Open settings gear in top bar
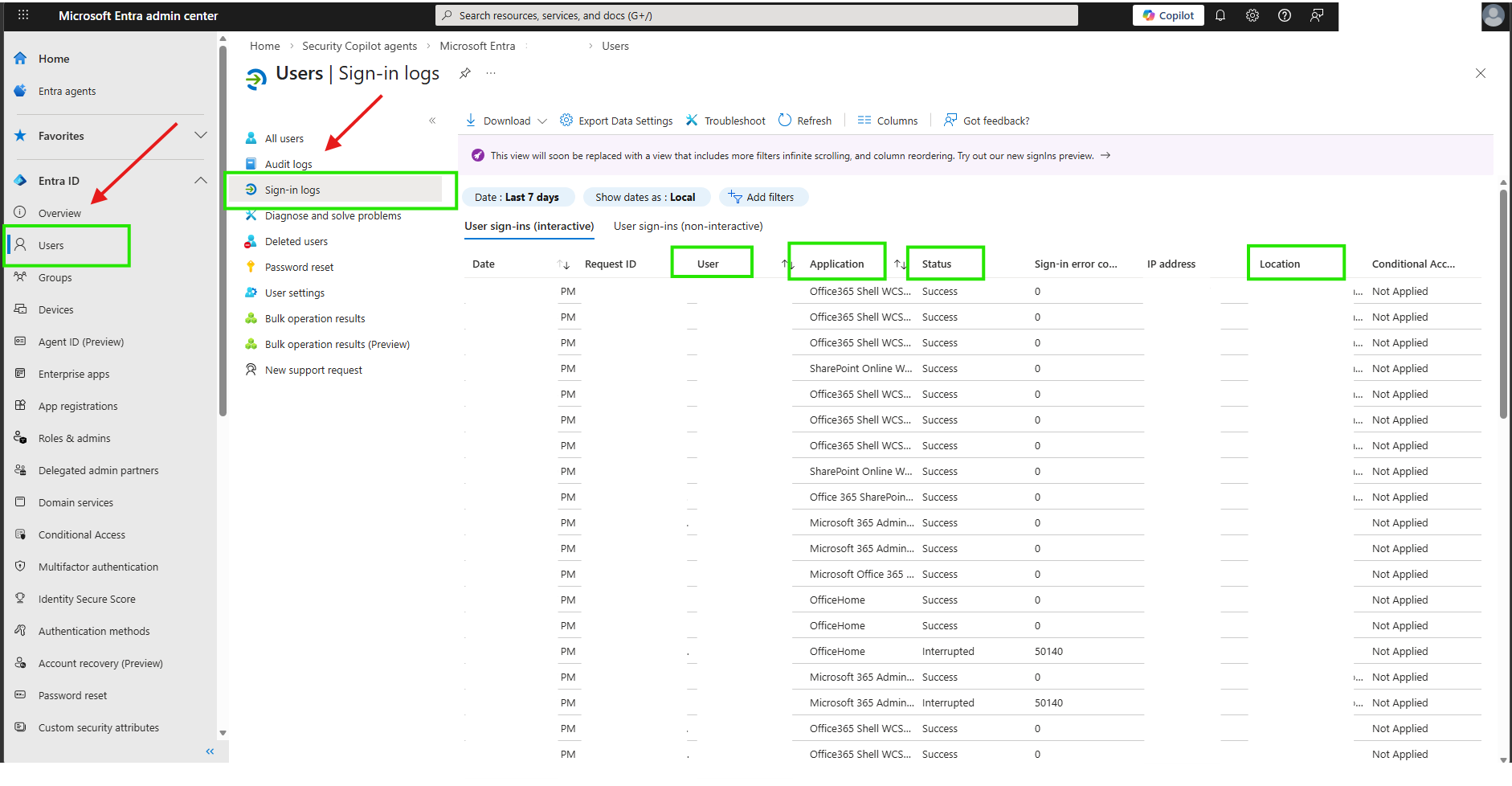Viewport: 1512px width, 786px height. [1253, 15]
